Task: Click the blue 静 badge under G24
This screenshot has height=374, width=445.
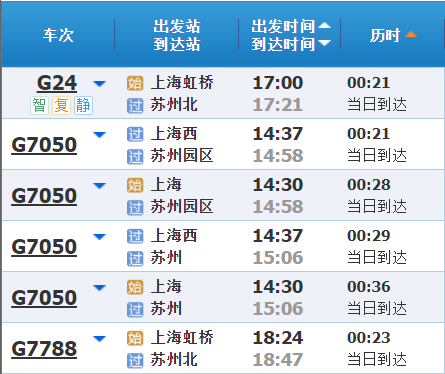Action: 83,105
